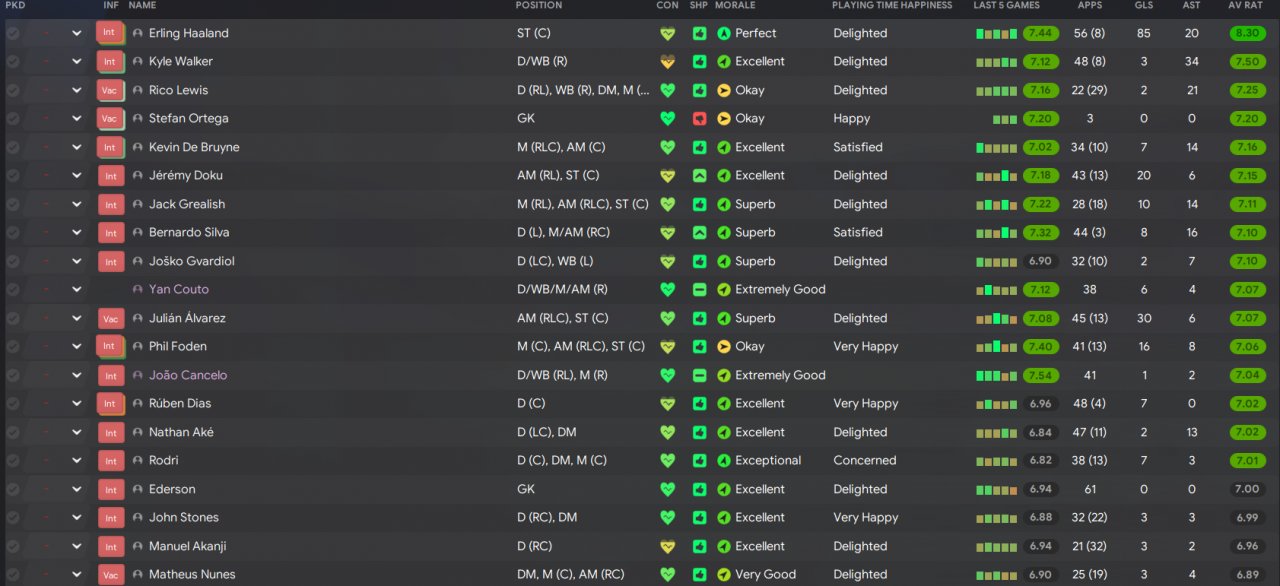The height and width of the screenshot is (586, 1280).
Task: Click Erling Haaland's Int status icon
Action: [110, 33]
